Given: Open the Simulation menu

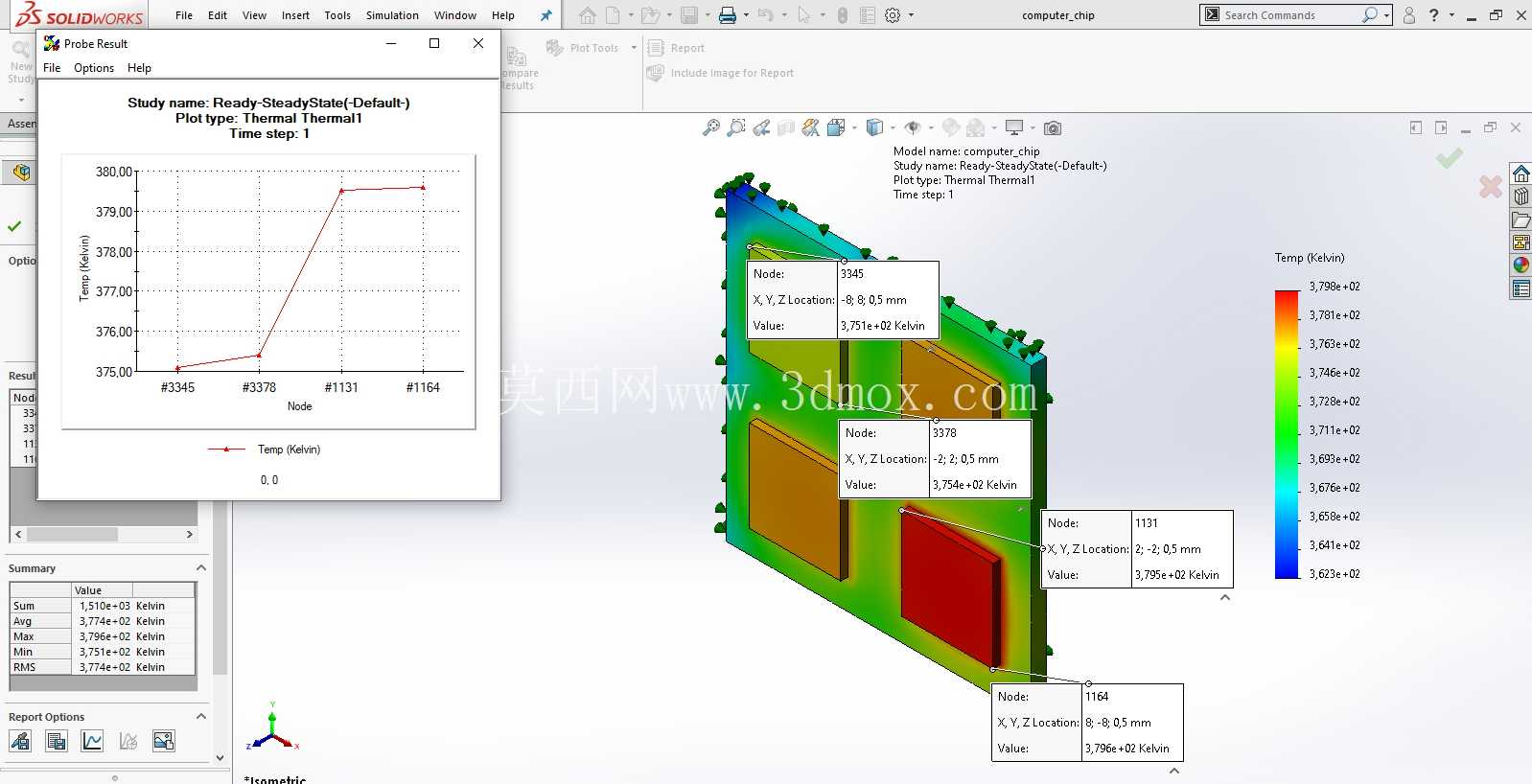Looking at the screenshot, I should pos(392,15).
